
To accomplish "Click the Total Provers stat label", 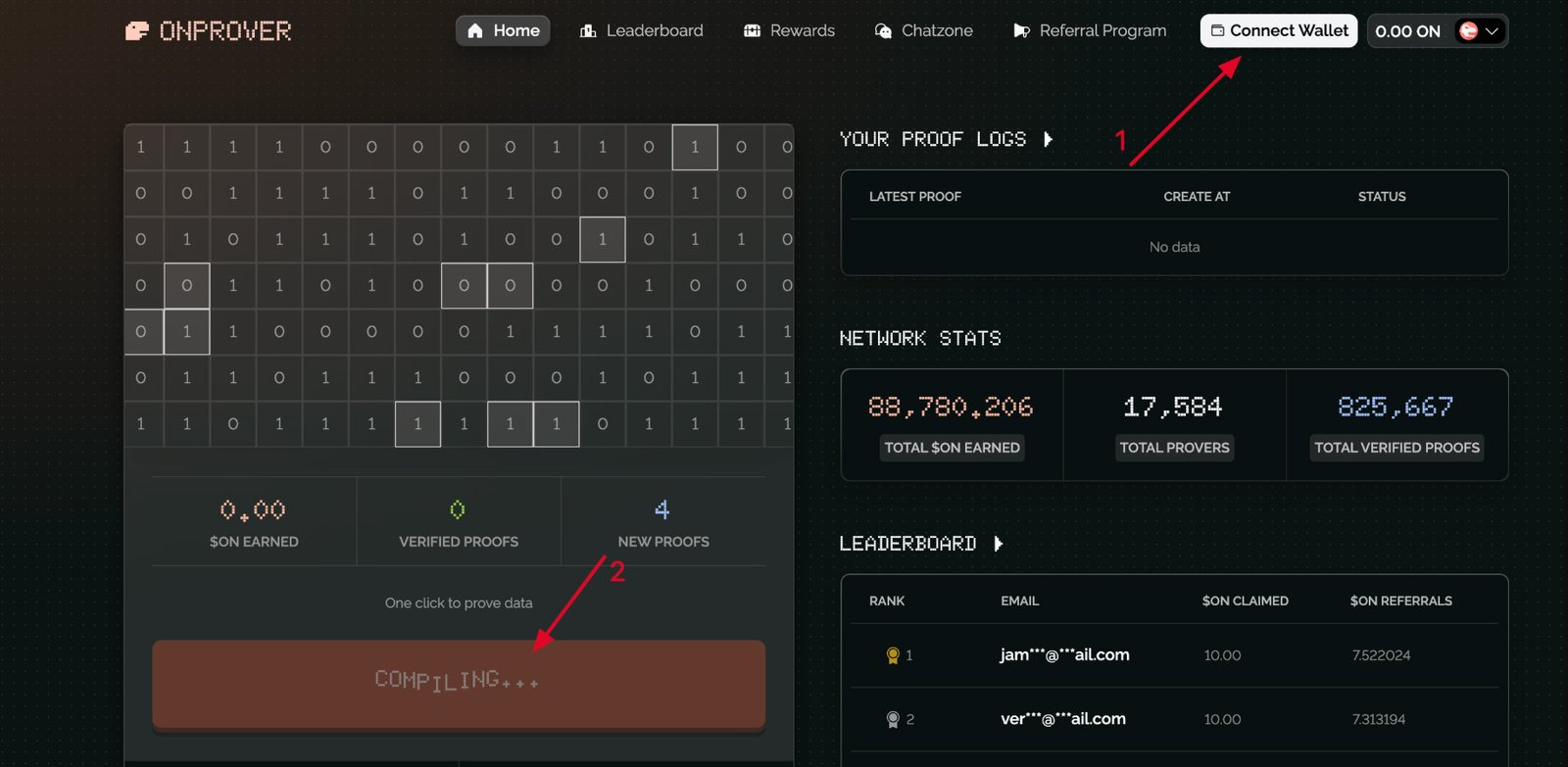I will [x=1174, y=448].
